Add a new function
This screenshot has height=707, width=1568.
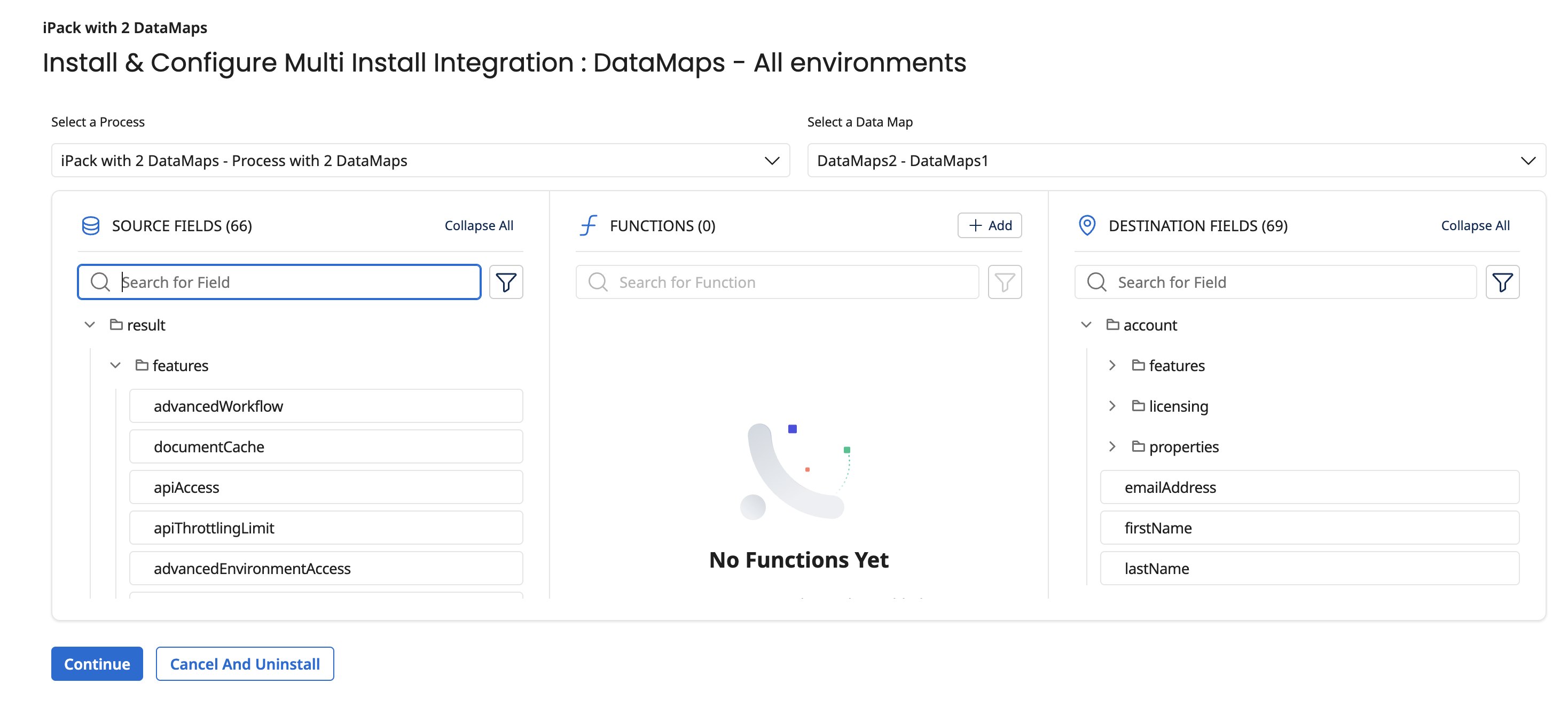point(989,226)
